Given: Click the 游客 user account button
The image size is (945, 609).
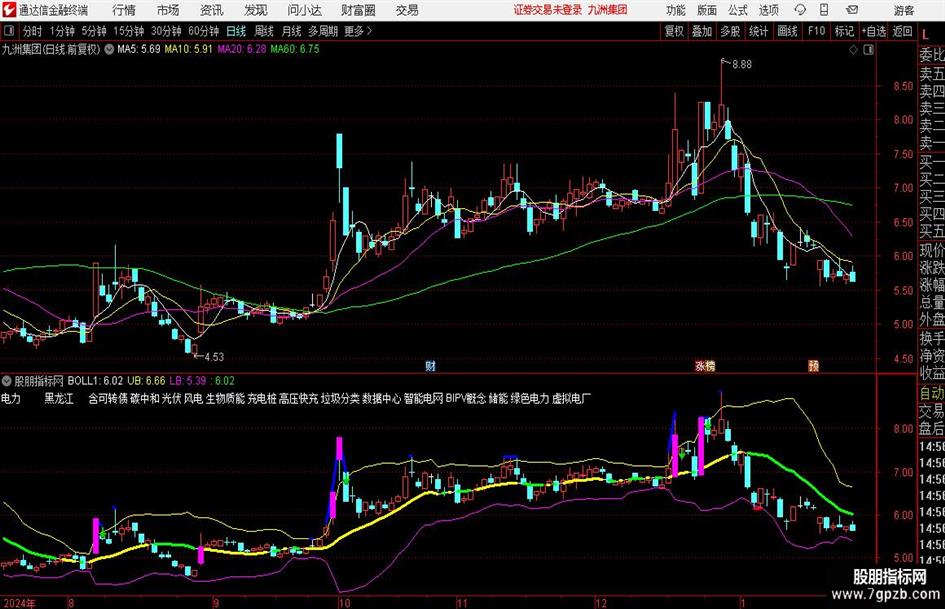Looking at the screenshot, I should (x=903, y=10).
